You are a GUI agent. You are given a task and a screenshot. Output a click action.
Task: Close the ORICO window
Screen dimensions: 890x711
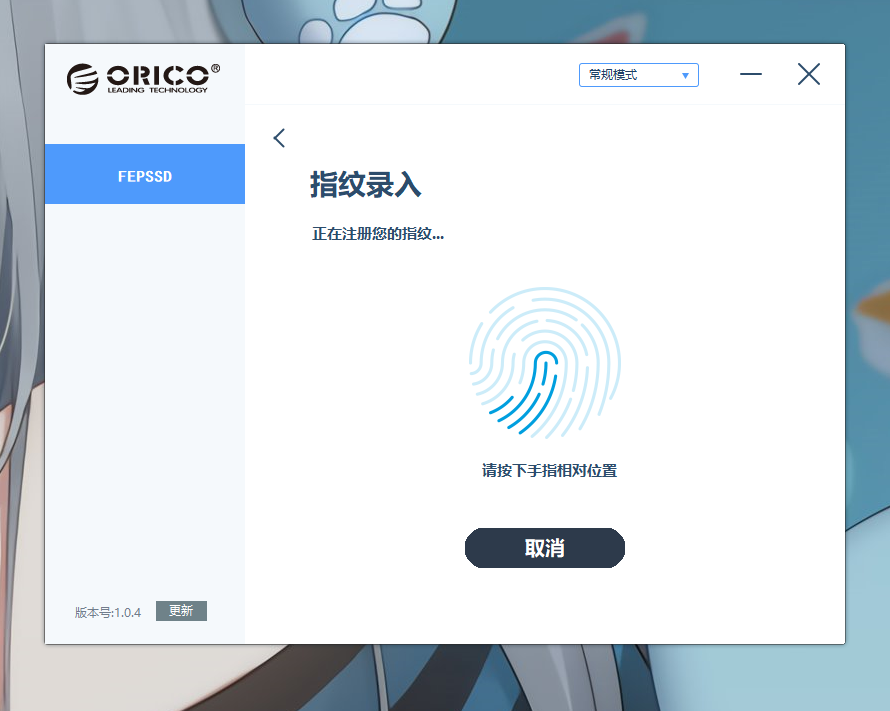coord(809,74)
